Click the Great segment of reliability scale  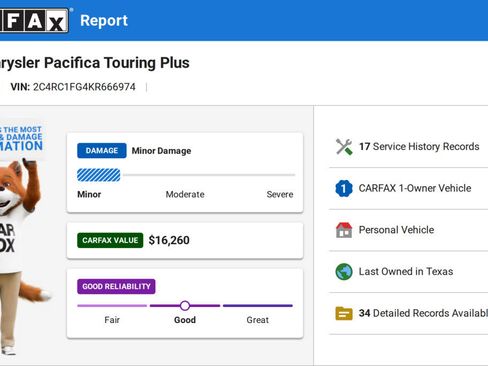[258, 306]
